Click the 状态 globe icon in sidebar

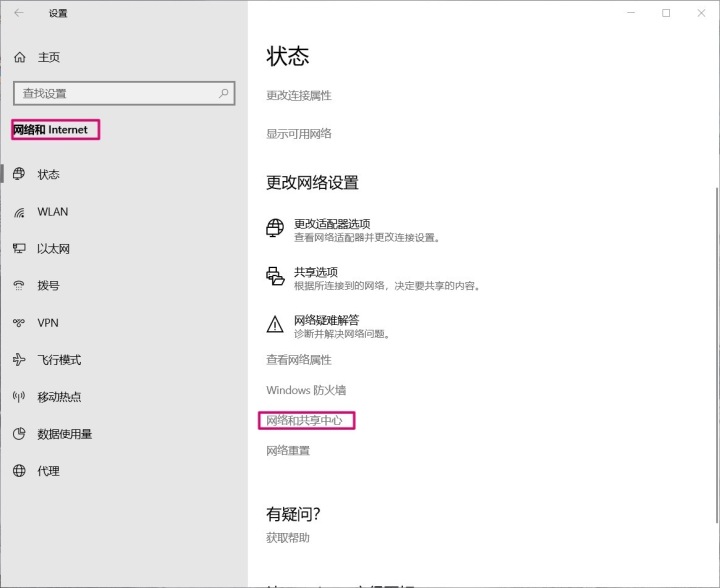[19, 174]
